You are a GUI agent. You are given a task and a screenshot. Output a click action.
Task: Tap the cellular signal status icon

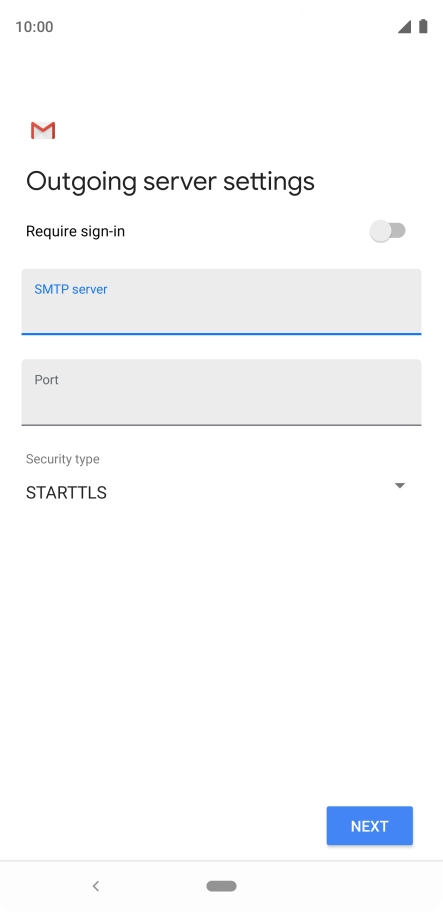coord(404,27)
